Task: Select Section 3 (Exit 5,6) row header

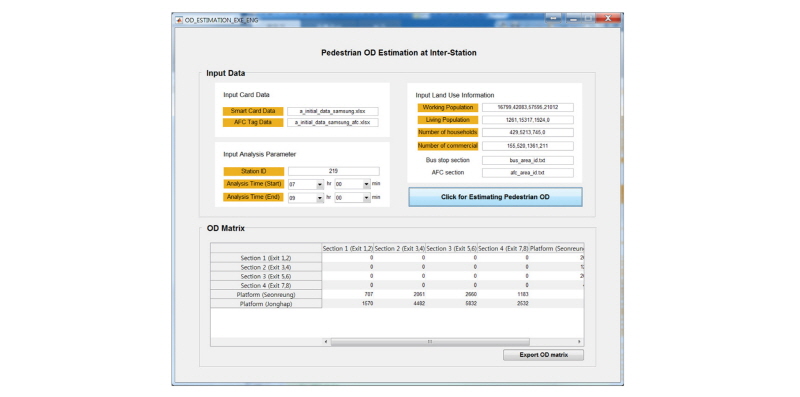Action: click(266, 276)
